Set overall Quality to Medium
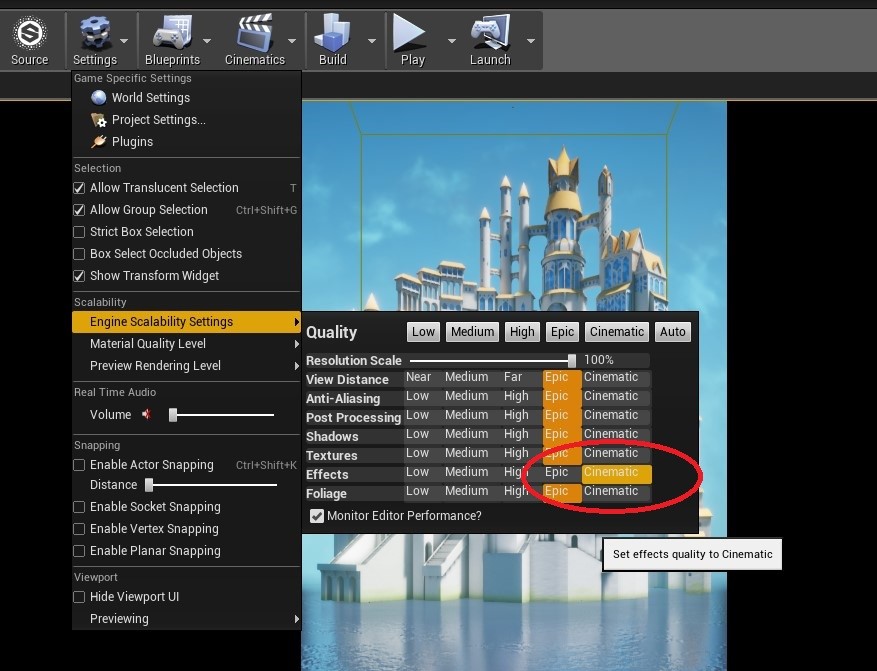Image resolution: width=877 pixels, height=671 pixels. [x=473, y=332]
